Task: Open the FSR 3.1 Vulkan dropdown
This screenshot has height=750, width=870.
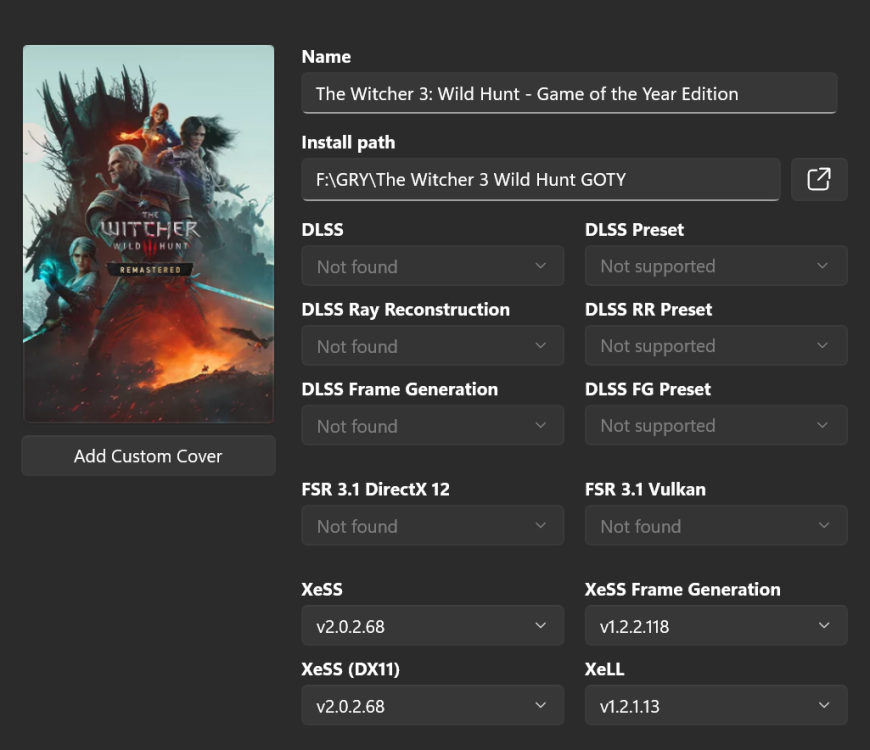Action: (x=716, y=525)
